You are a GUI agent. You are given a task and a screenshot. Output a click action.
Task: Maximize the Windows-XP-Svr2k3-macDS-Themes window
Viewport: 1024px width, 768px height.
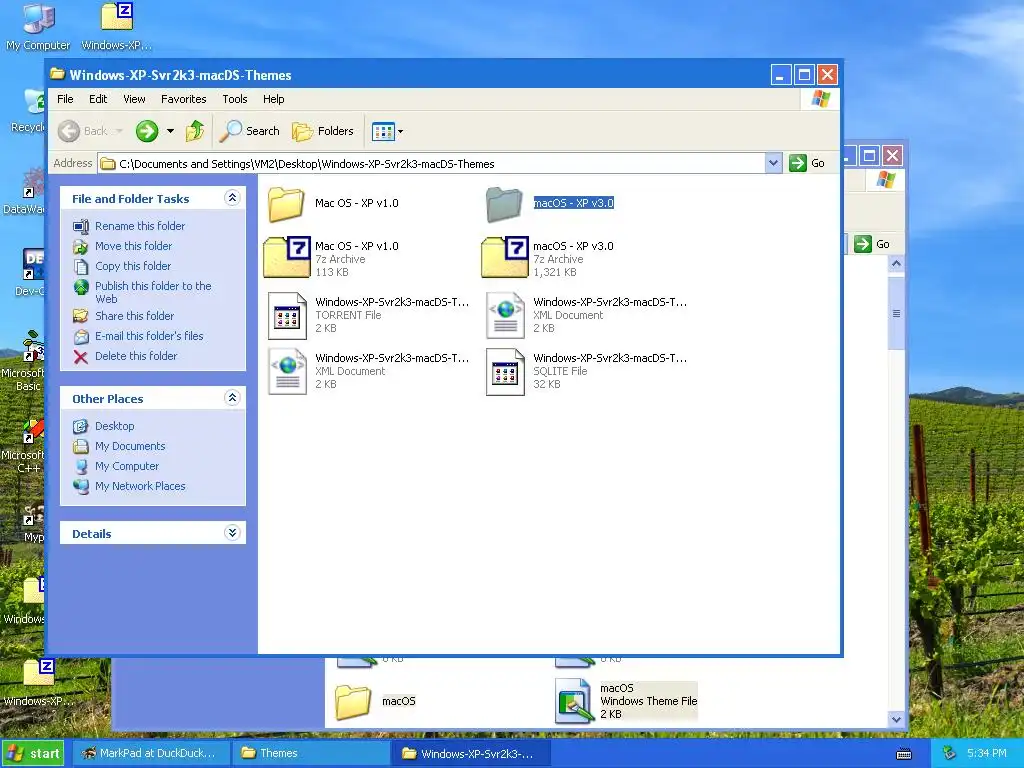pyautogui.click(x=805, y=75)
